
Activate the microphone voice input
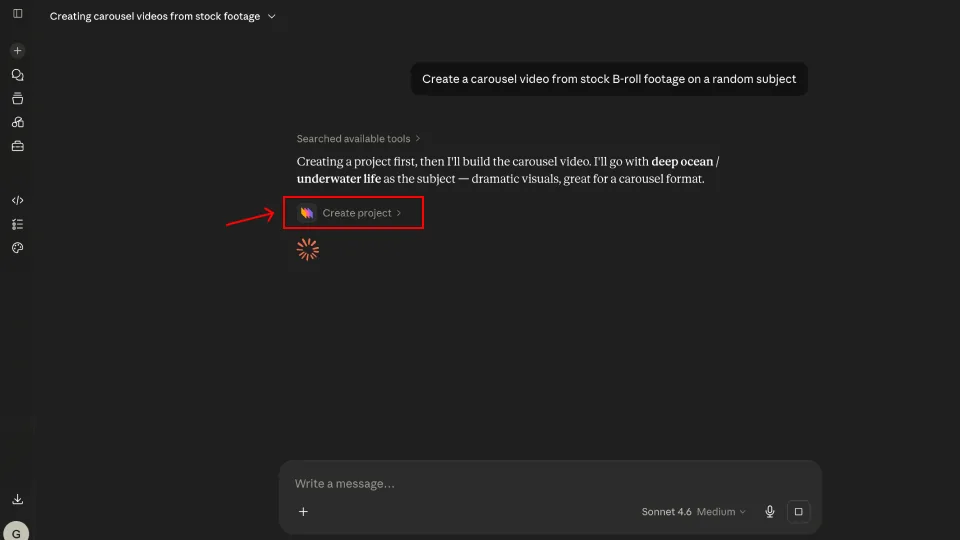(x=770, y=512)
